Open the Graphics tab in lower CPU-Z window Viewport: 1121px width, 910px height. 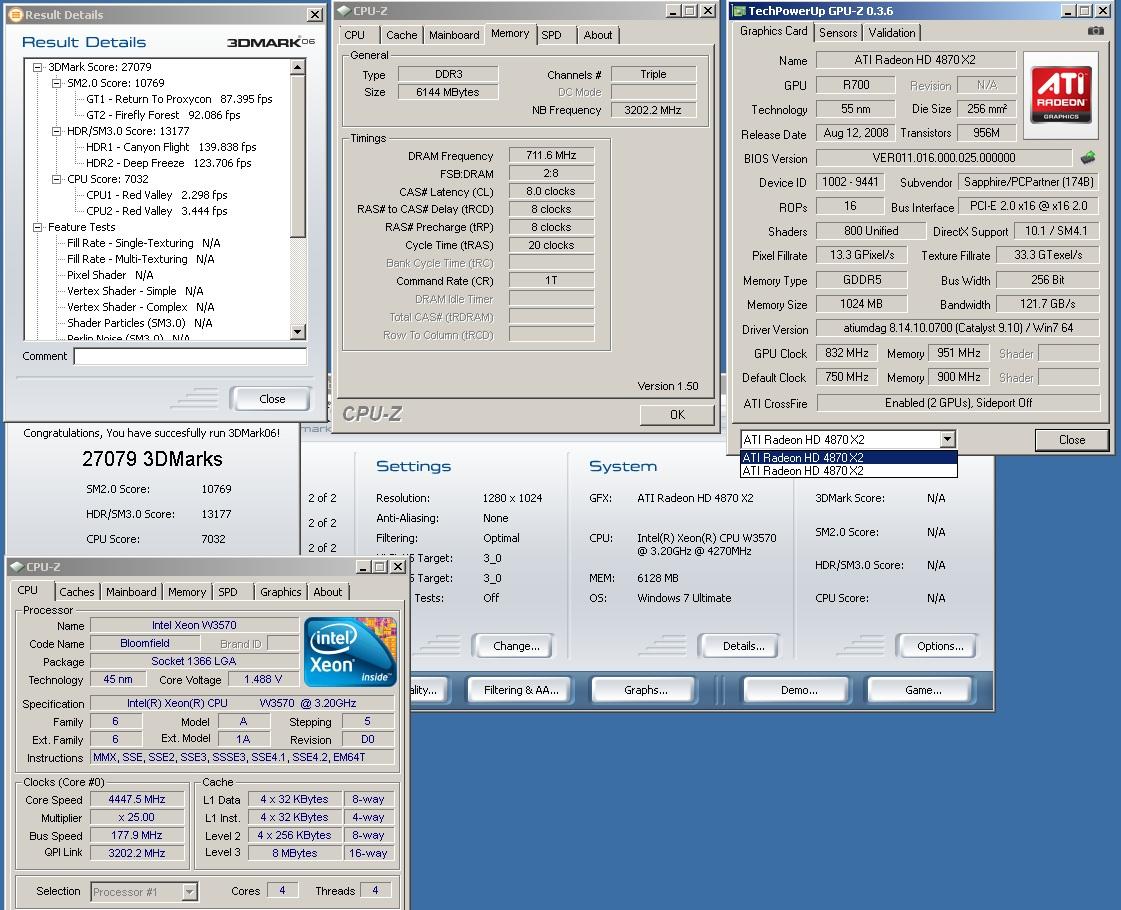pos(280,592)
